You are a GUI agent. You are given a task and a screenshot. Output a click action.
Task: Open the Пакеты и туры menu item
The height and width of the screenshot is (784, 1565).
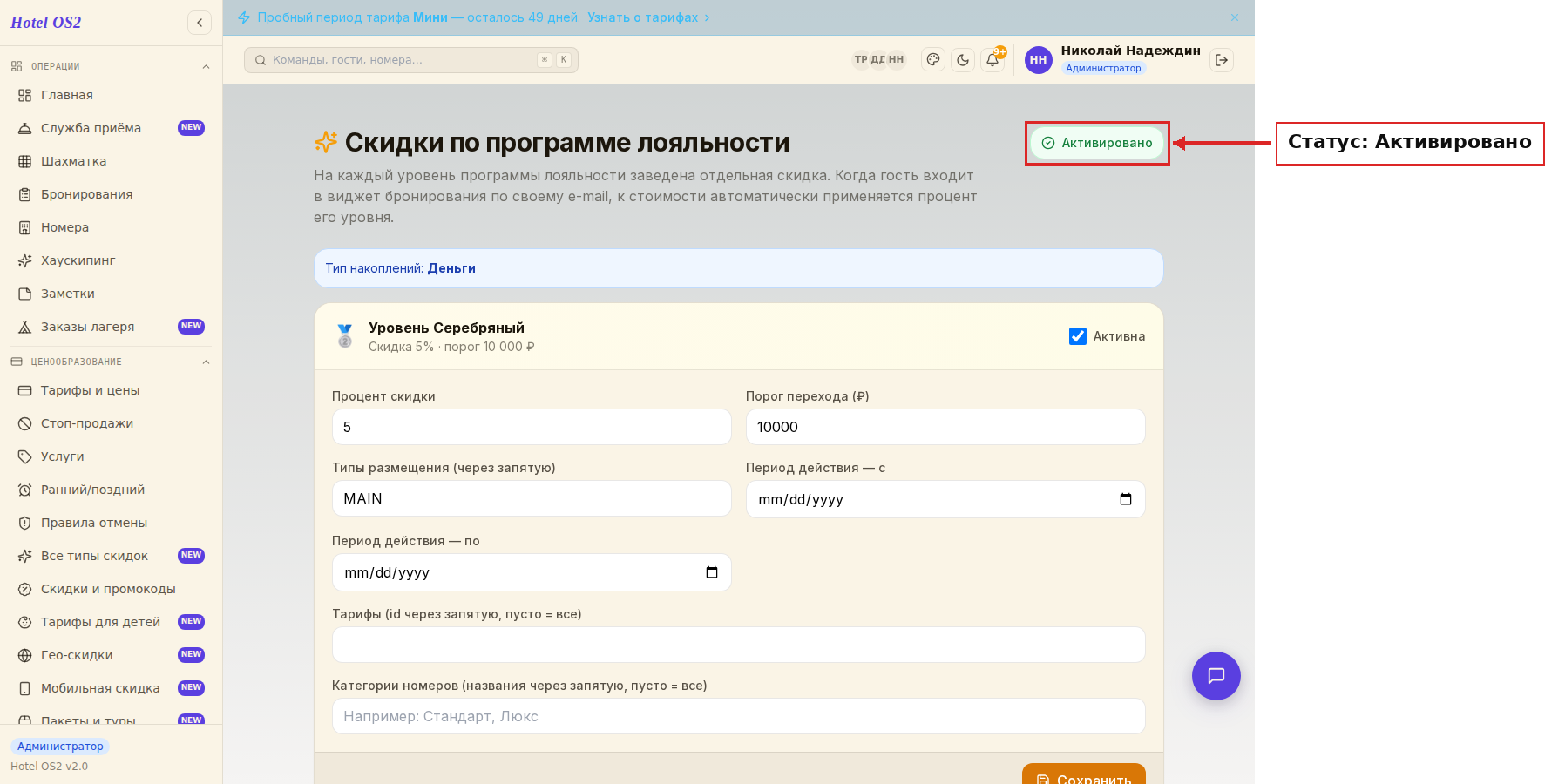(111, 719)
